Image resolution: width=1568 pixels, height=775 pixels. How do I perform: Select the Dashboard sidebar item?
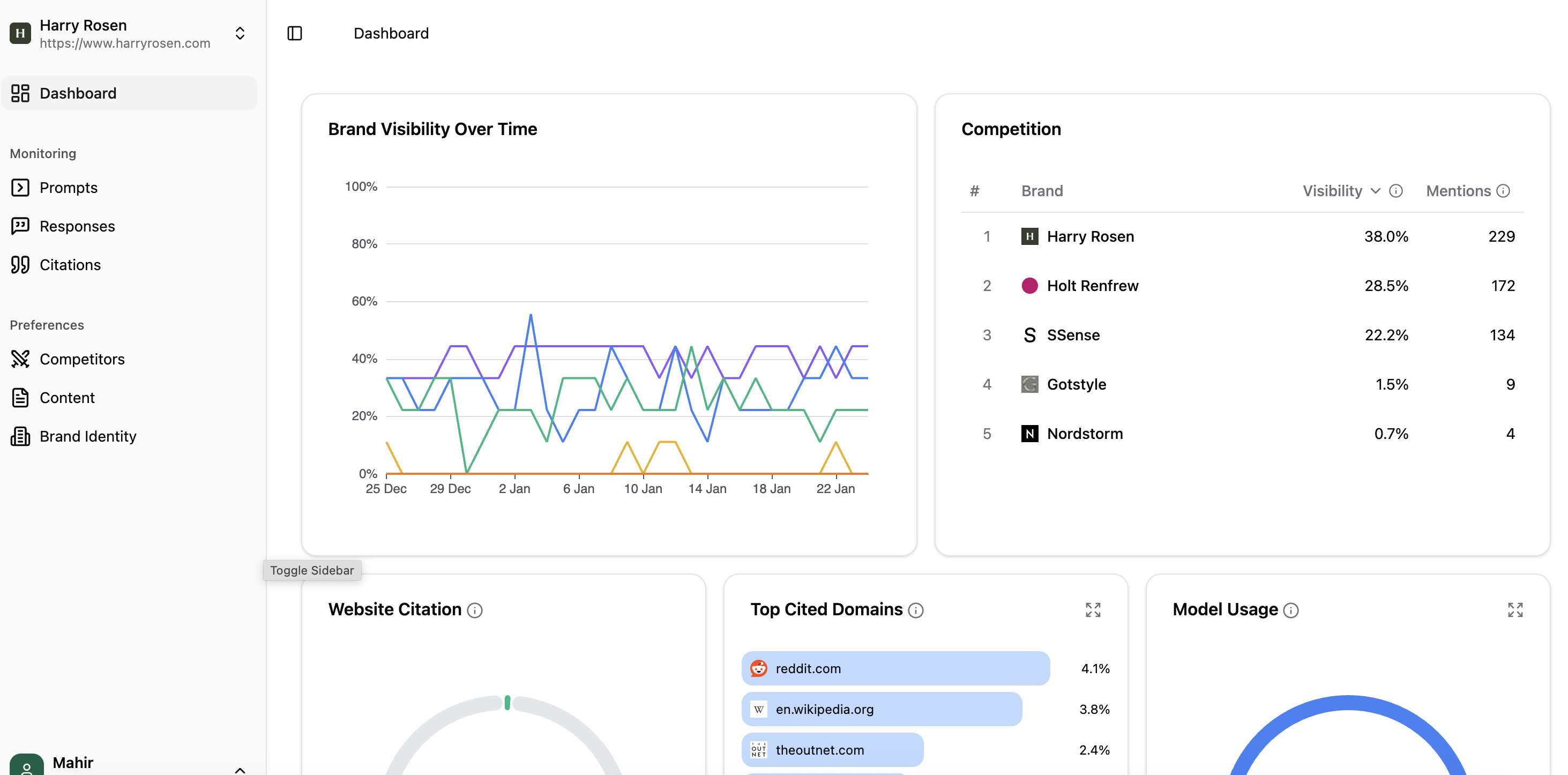pos(78,93)
